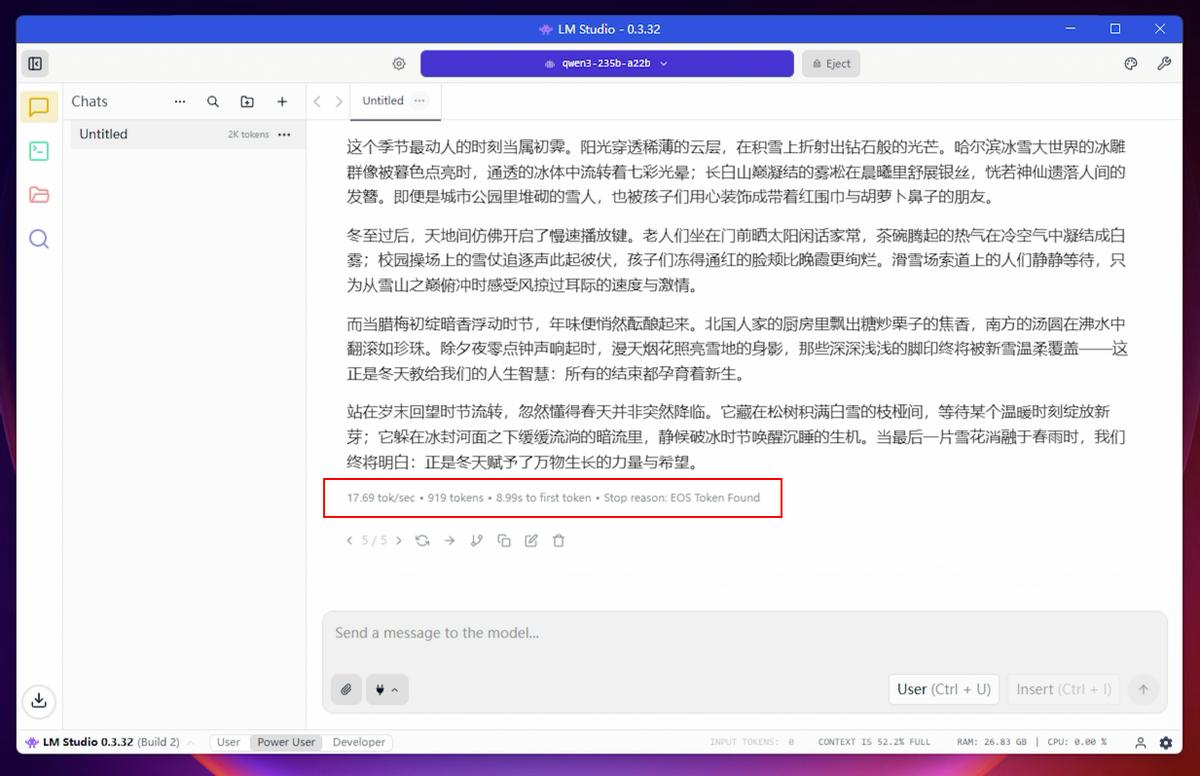Open the qwen3-235b-a22b model selector dropdown
Screen dimensions: 1200x776
click(607, 63)
